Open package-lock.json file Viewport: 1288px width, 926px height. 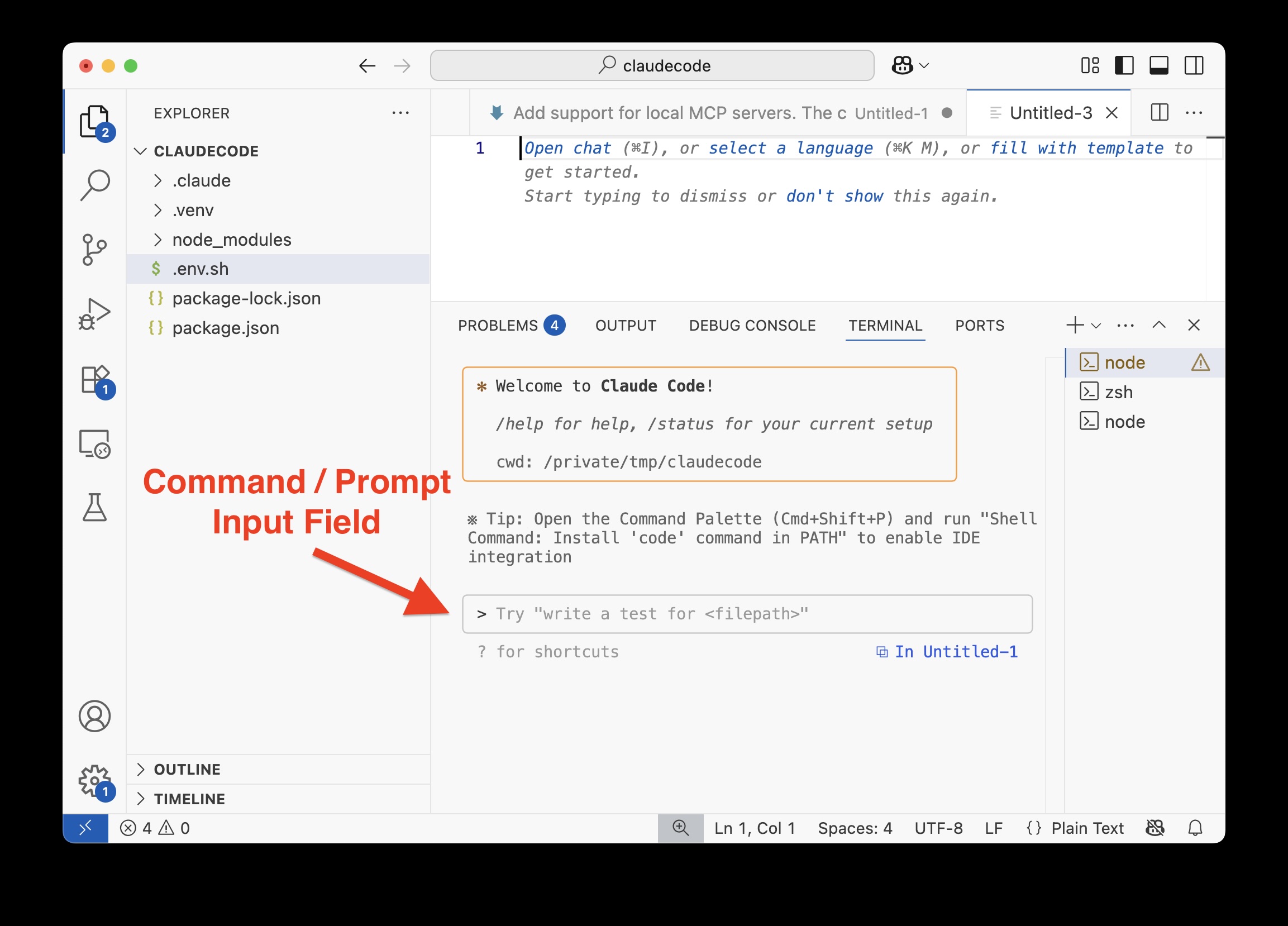[278, 298]
